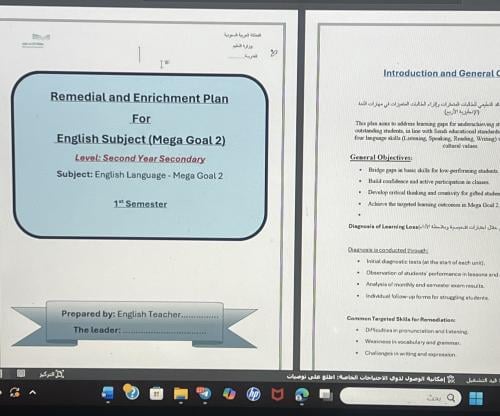The height and width of the screenshot is (416, 500).
Task: Open accessibility recommendations in status bar
Action: pyautogui.click(x=371, y=378)
